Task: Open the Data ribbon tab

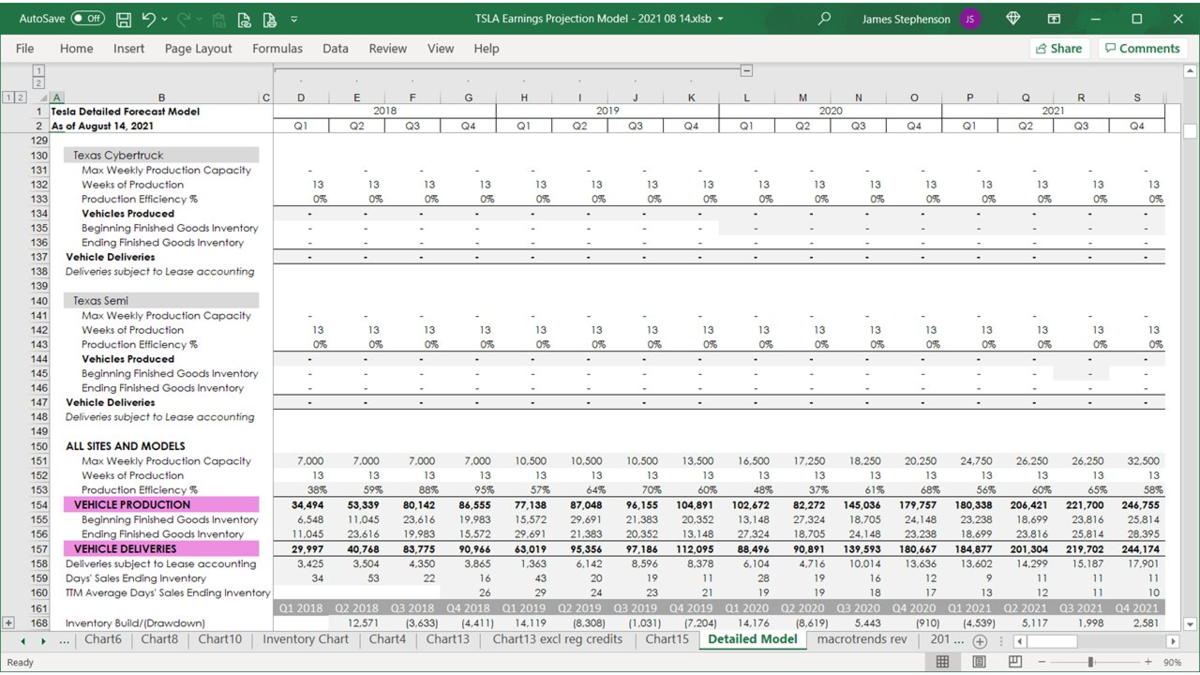Action: [x=335, y=48]
